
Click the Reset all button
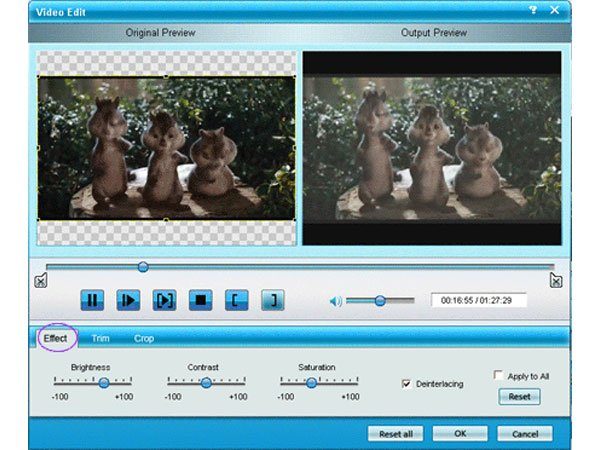pos(396,434)
